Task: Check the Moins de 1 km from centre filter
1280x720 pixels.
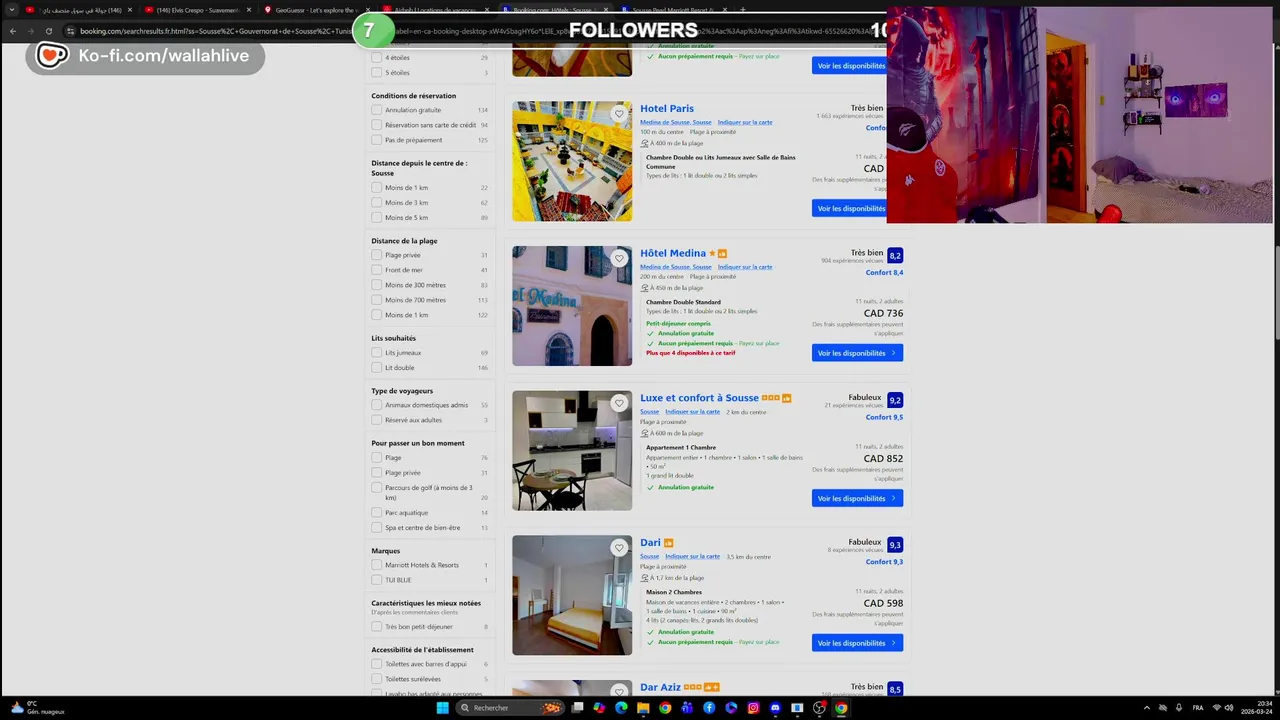Action: [x=377, y=188]
